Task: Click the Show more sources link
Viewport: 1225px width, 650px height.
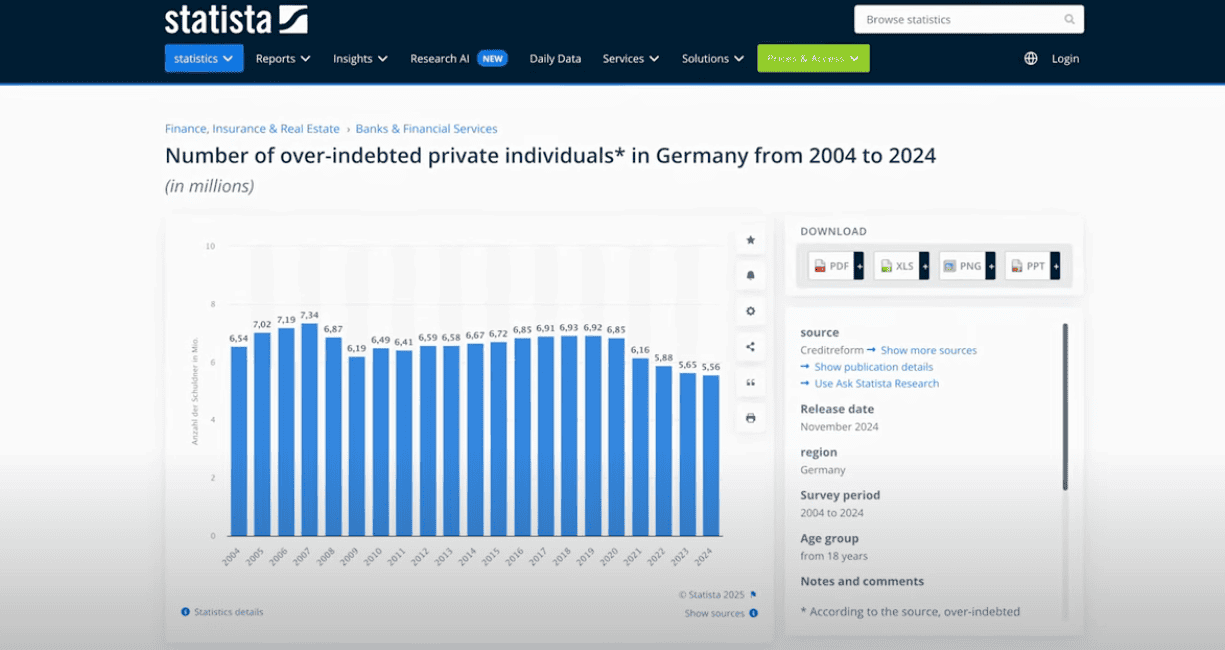Action: coord(928,351)
